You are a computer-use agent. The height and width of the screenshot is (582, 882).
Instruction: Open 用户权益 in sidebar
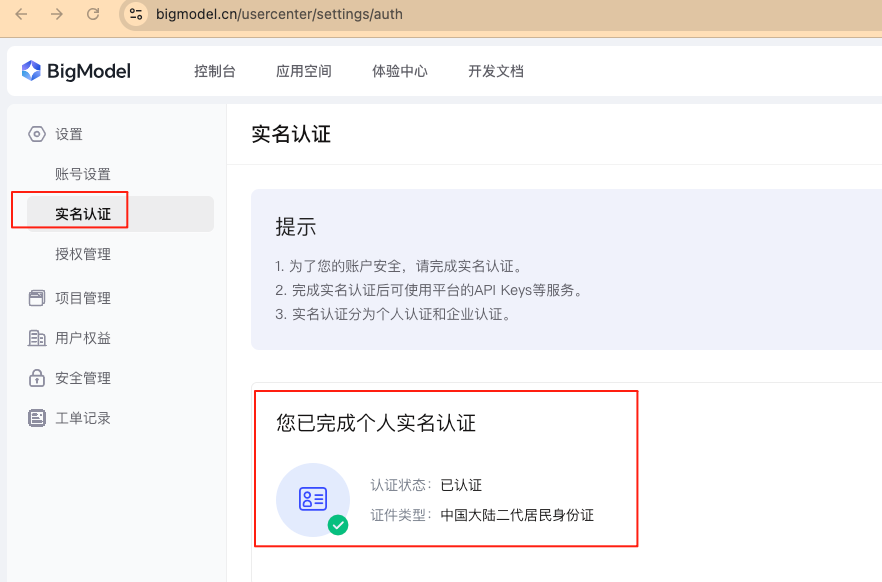83,338
